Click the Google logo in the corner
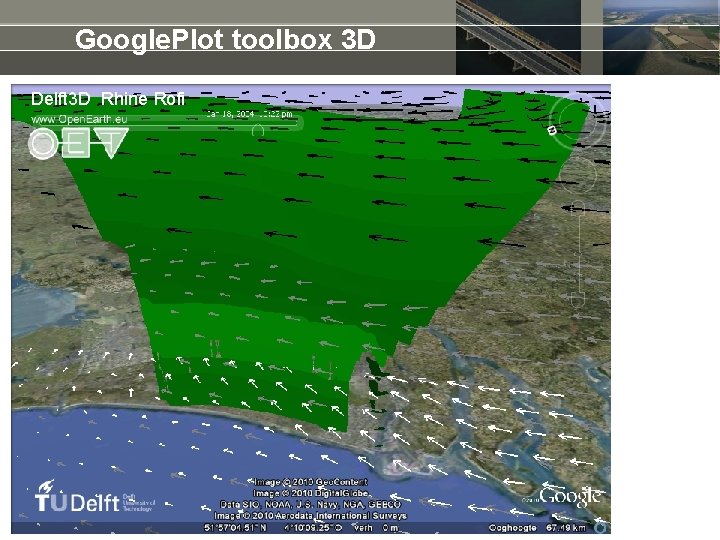 [569, 496]
